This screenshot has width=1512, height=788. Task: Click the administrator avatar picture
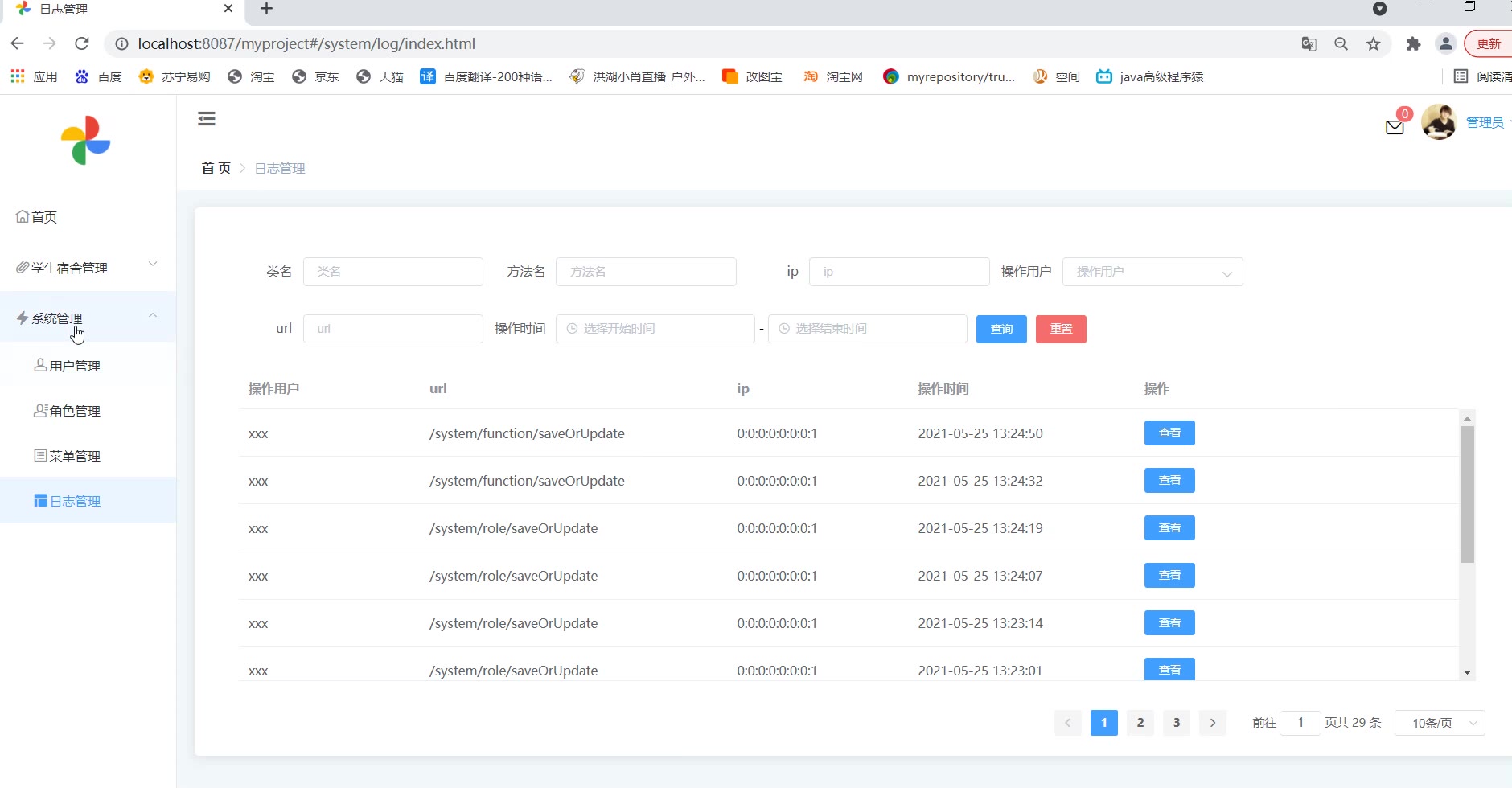1439,122
